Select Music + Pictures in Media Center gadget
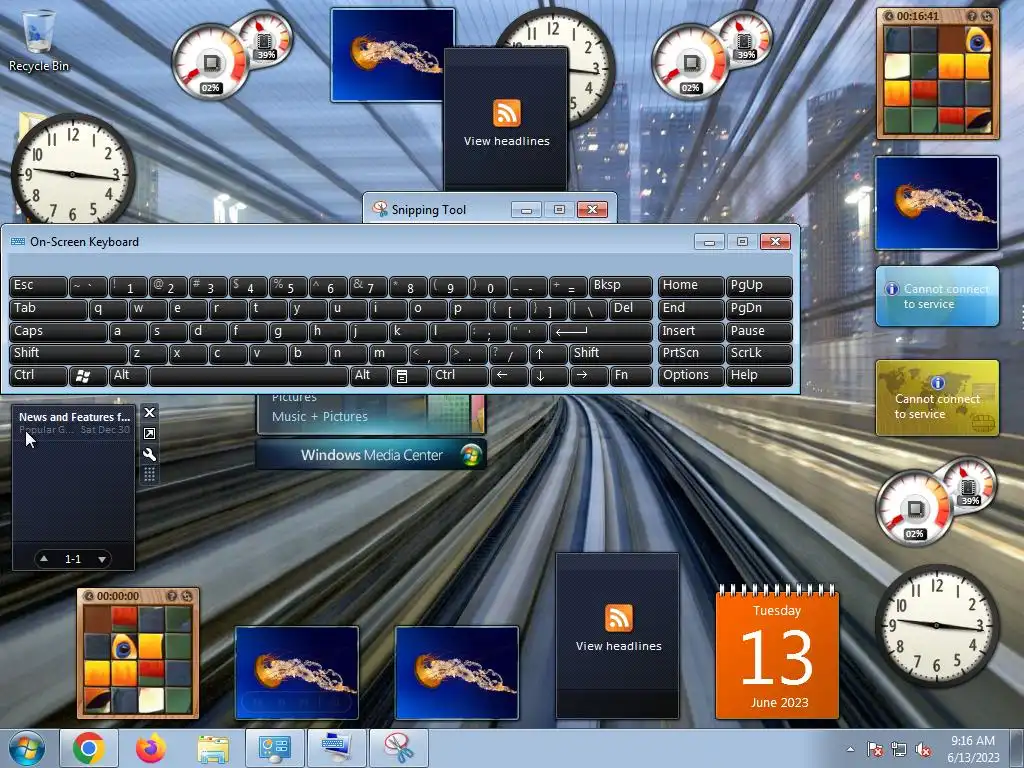This screenshot has height=768, width=1024. (319, 417)
